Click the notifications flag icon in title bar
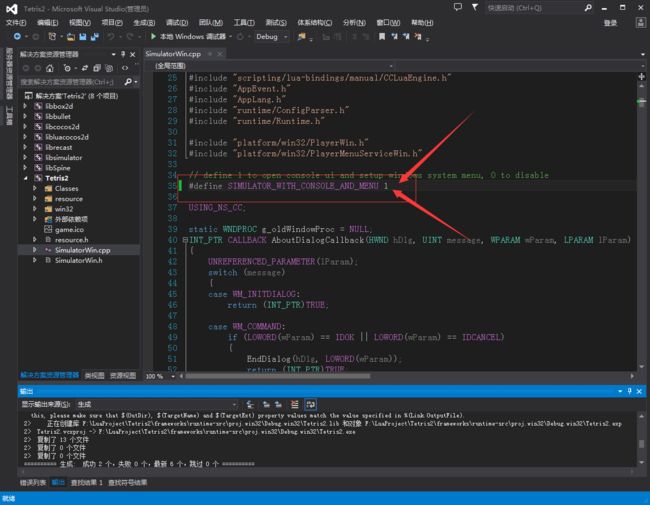Screen dimensions: 650x505 pyautogui.click(x=475, y=7)
